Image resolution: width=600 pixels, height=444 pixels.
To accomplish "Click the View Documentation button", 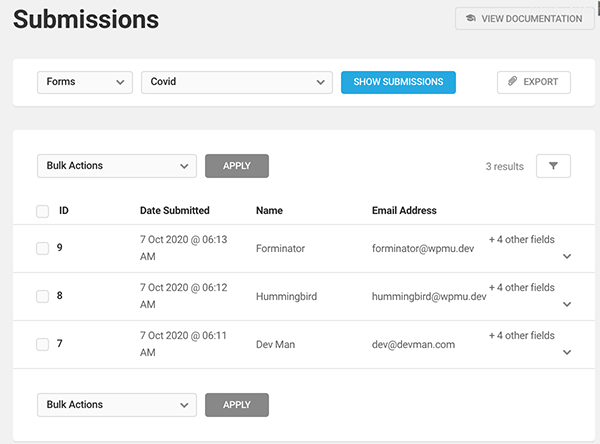I will (522, 19).
